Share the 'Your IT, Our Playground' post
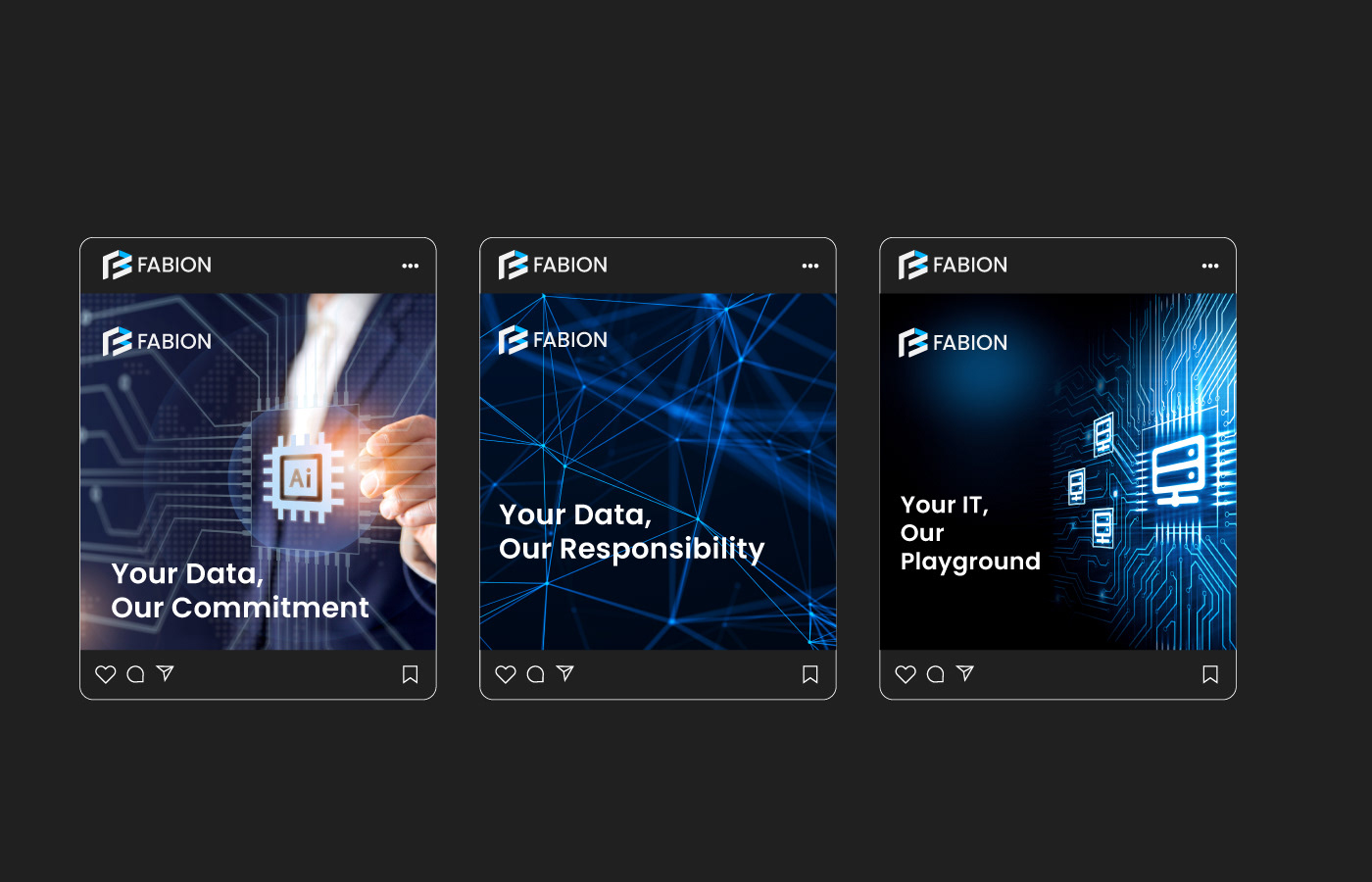The image size is (1372, 882). click(965, 673)
